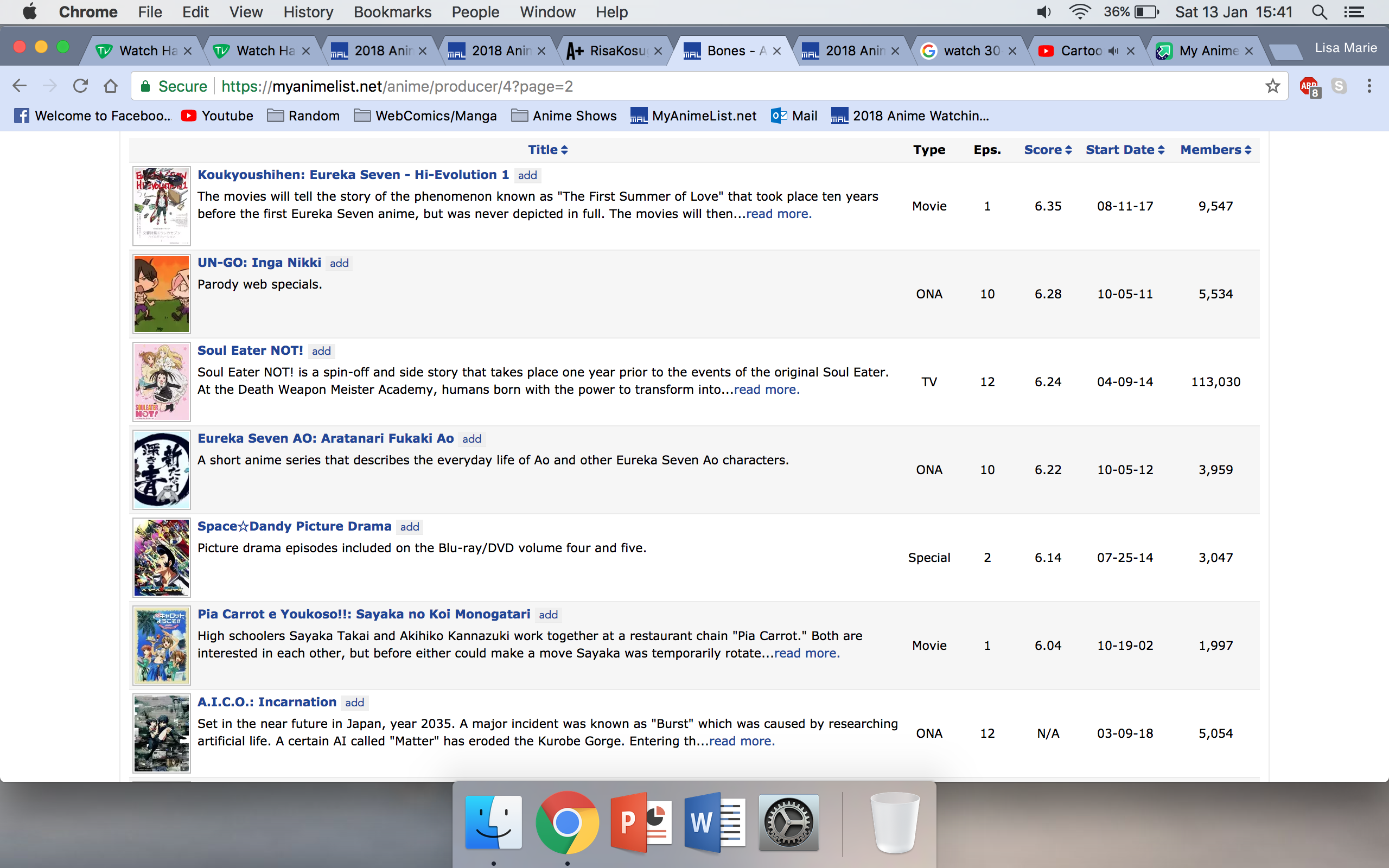This screenshot has height=868, width=1389.
Task: Open PowerPoint from the dock
Action: 642,822
